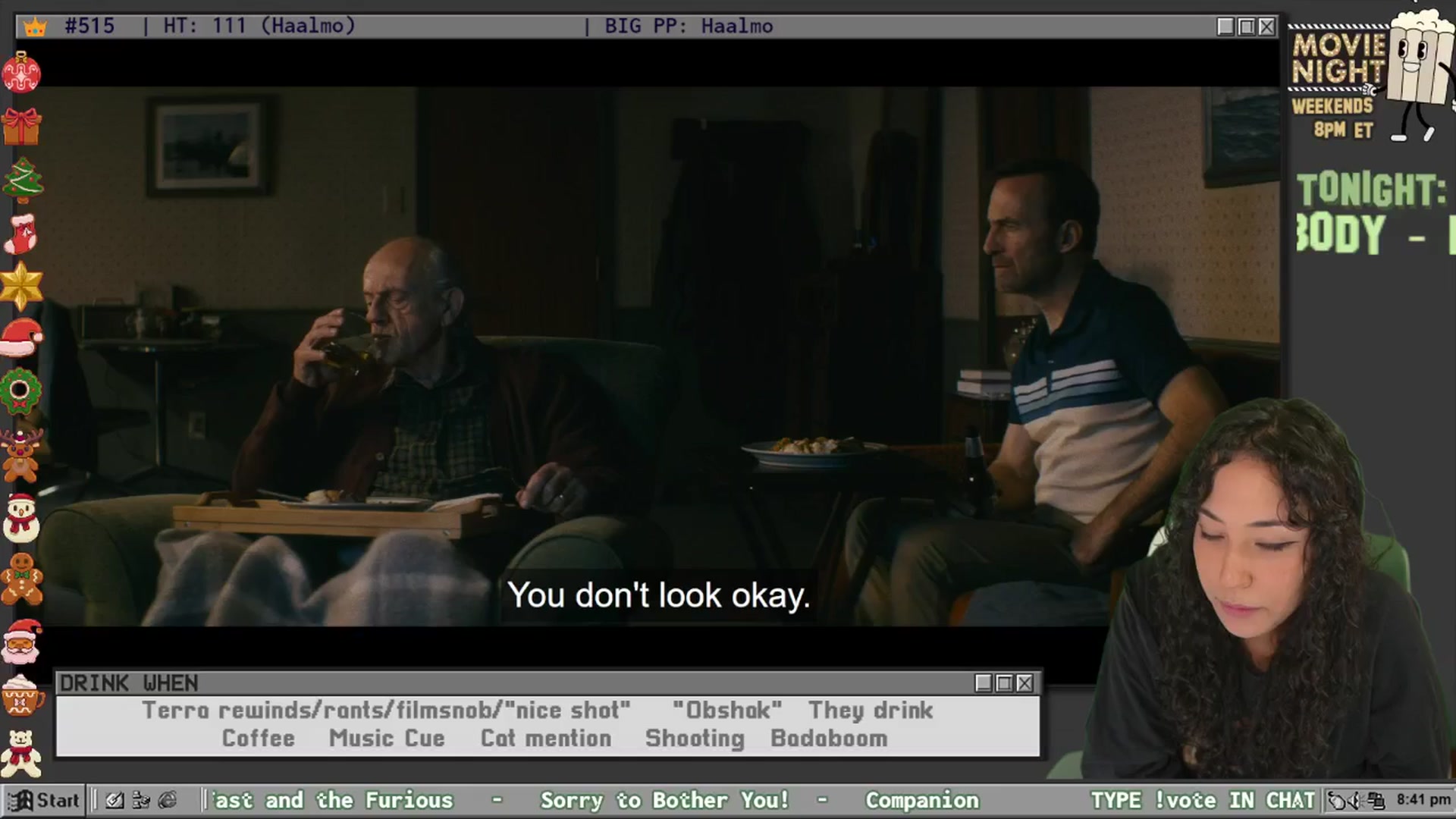The height and width of the screenshot is (819, 1456).
Task: Click the "Shooting" drink rule
Action: pyautogui.click(x=695, y=739)
